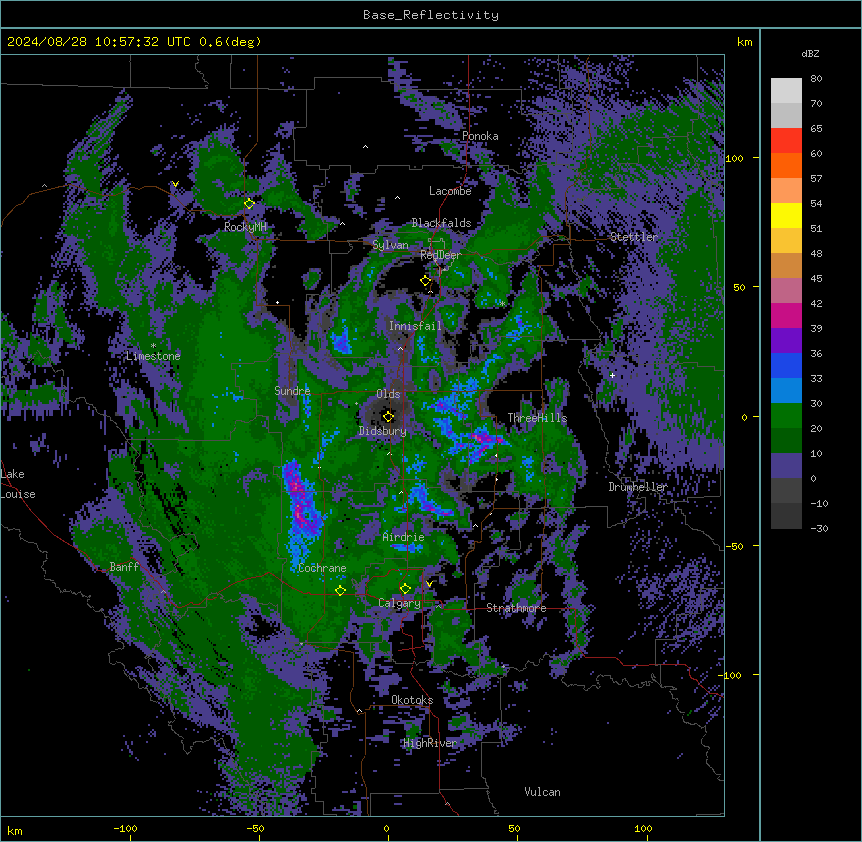The image size is (862, 842).
Task: Click the Blackfalds city label
Action: coord(441,223)
